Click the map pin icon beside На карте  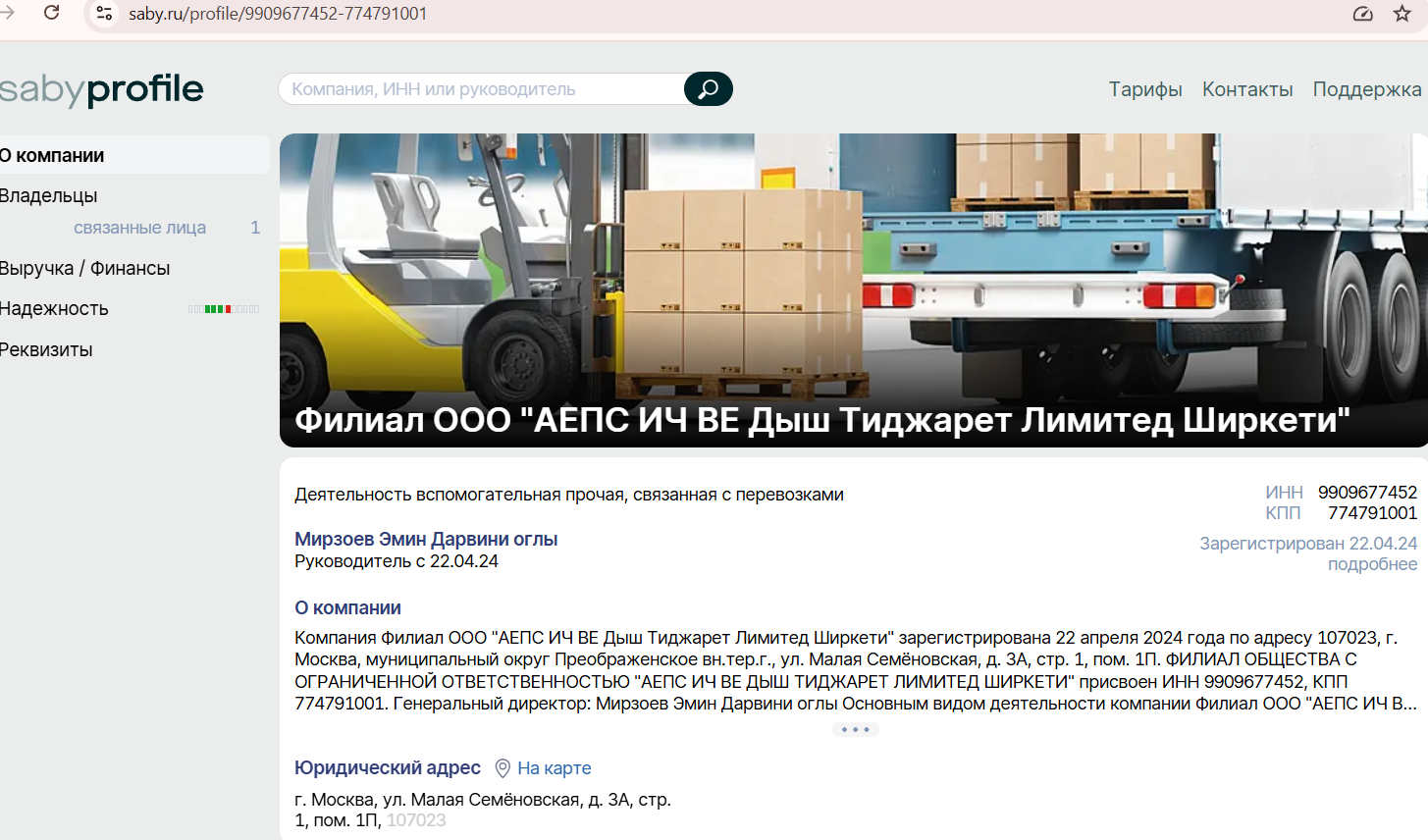coord(502,768)
